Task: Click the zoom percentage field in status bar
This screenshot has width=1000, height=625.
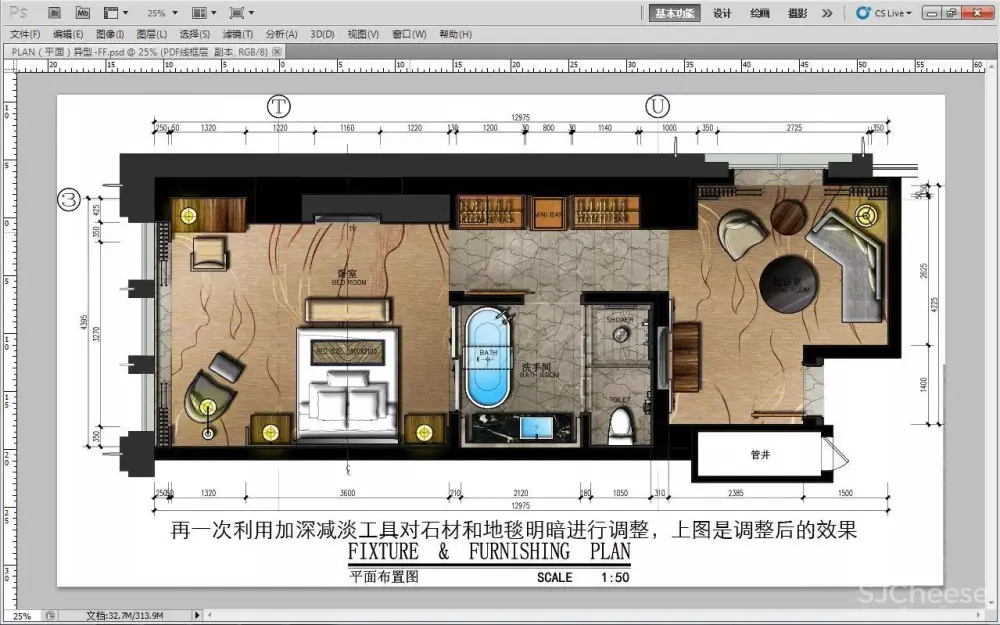Action: 21,616
